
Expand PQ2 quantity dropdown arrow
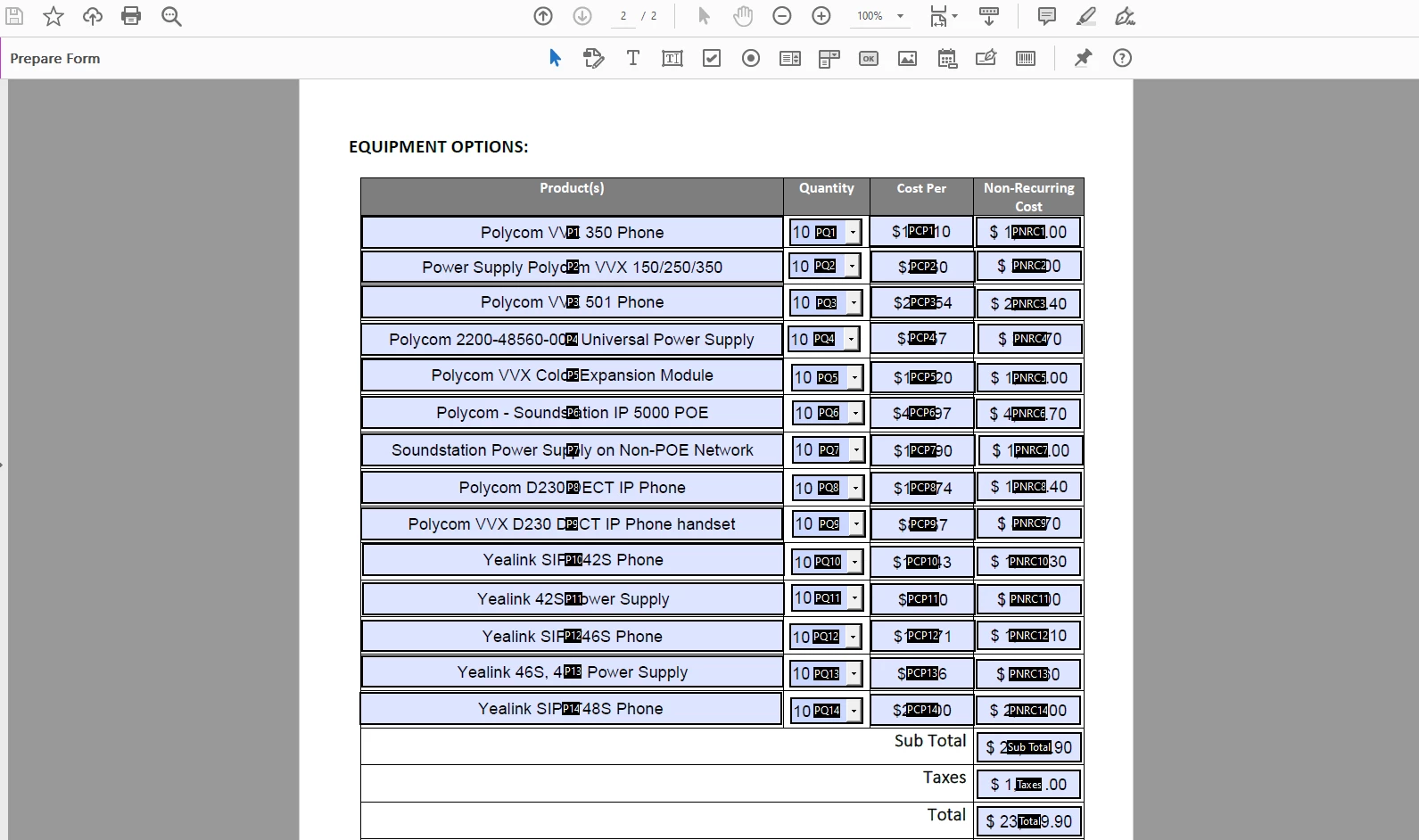pos(852,266)
